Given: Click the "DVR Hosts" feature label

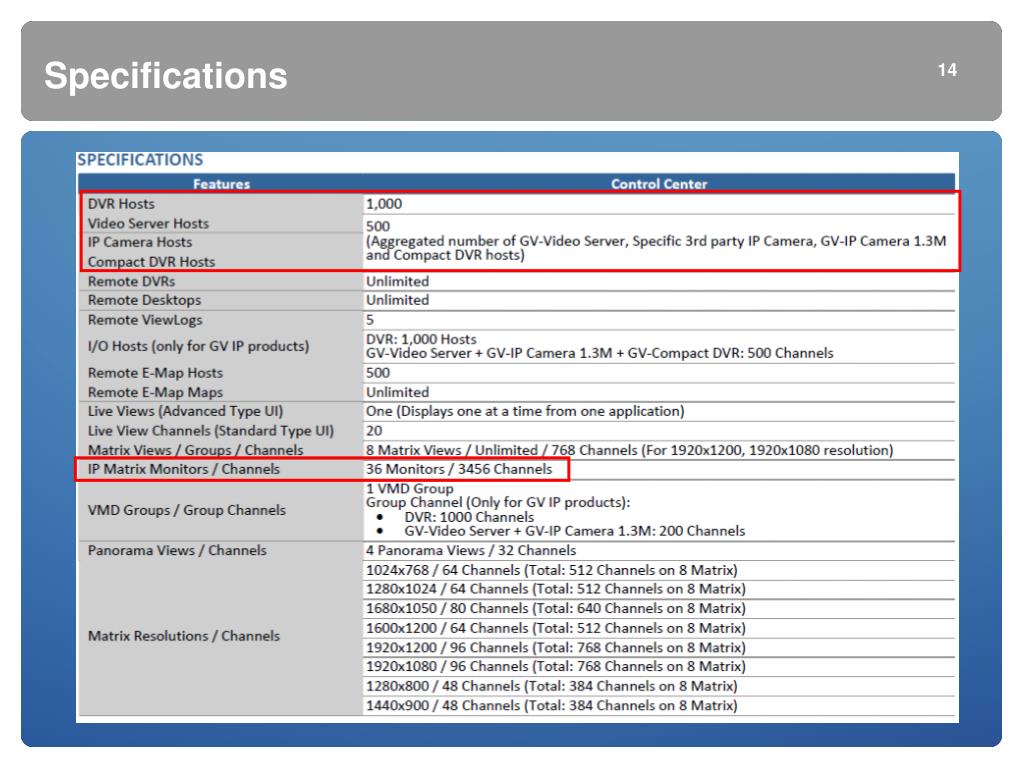Looking at the screenshot, I should pyautogui.click(x=121, y=204).
